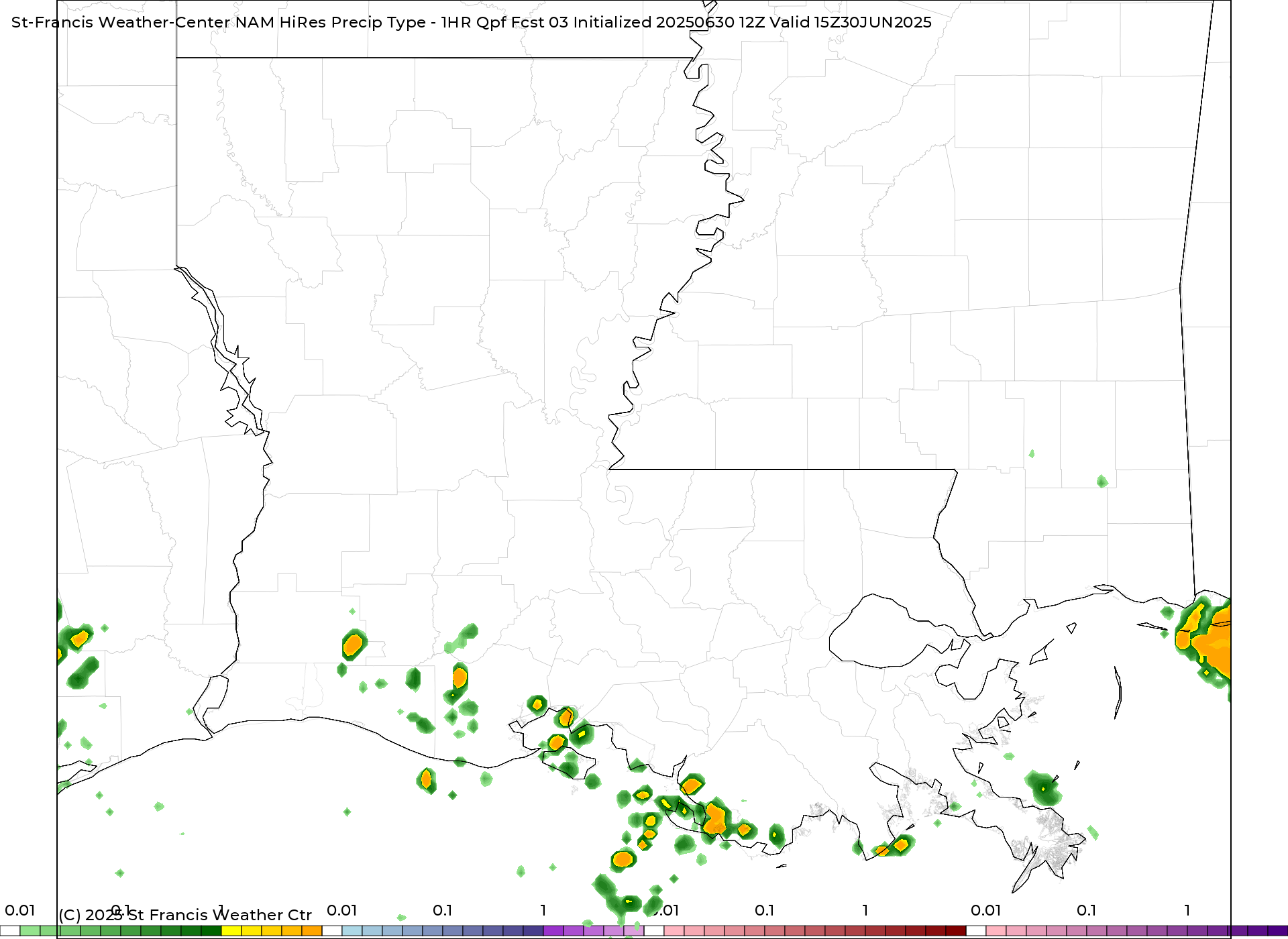Screen dimensions: 1288x939
Task: Select the first vivid violet swatch after navy
Action: (553, 931)
